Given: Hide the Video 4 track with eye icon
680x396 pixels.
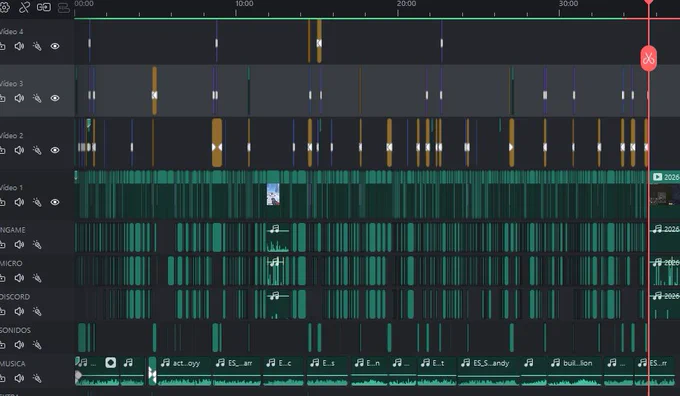Looking at the screenshot, I should 55,46.
